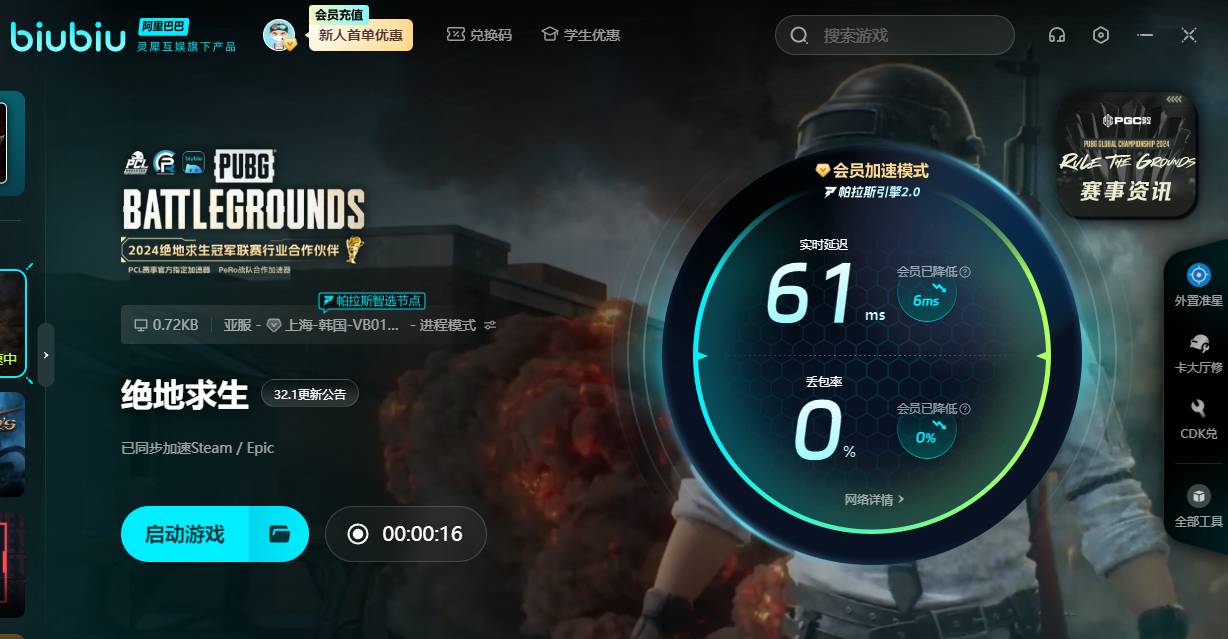This screenshot has height=639, width=1228.
Task: Click the left arrow on gauge ring
Action: [x=701, y=356]
